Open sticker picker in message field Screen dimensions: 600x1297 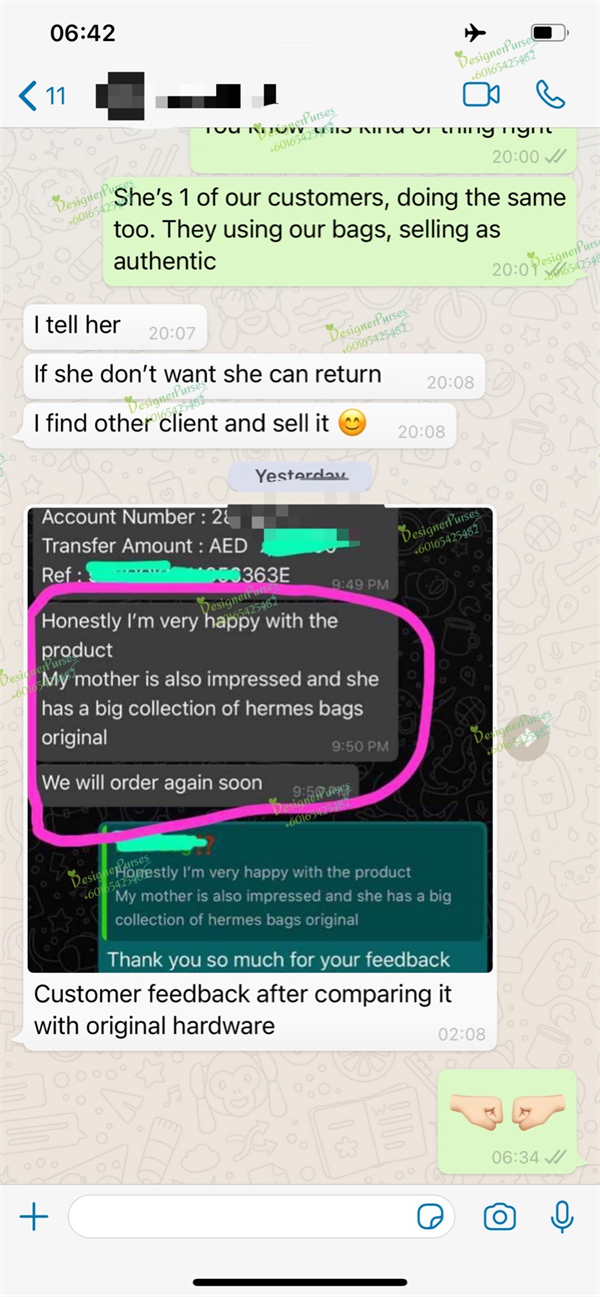tap(430, 1217)
